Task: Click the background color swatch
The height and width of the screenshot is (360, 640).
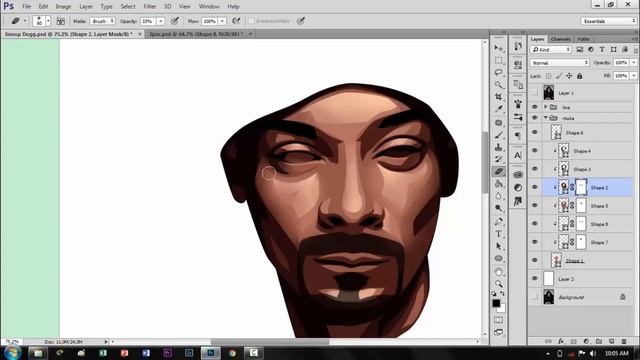Action: [x=502, y=309]
